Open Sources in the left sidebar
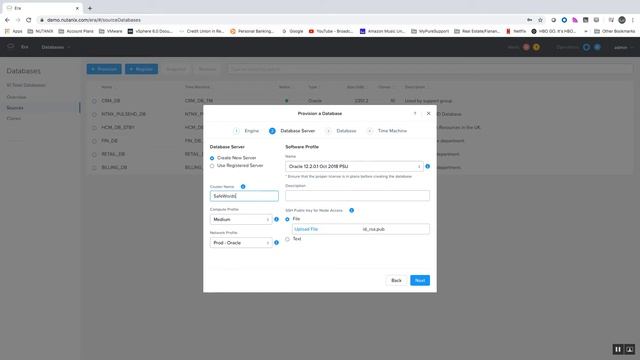640x360 pixels. [x=15, y=108]
